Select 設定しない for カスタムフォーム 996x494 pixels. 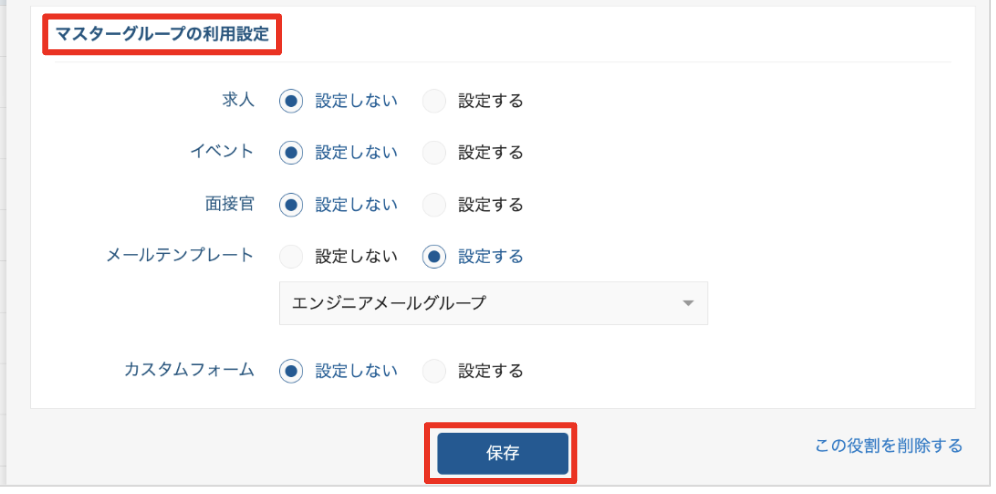pyautogui.click(x=292, y=370)
